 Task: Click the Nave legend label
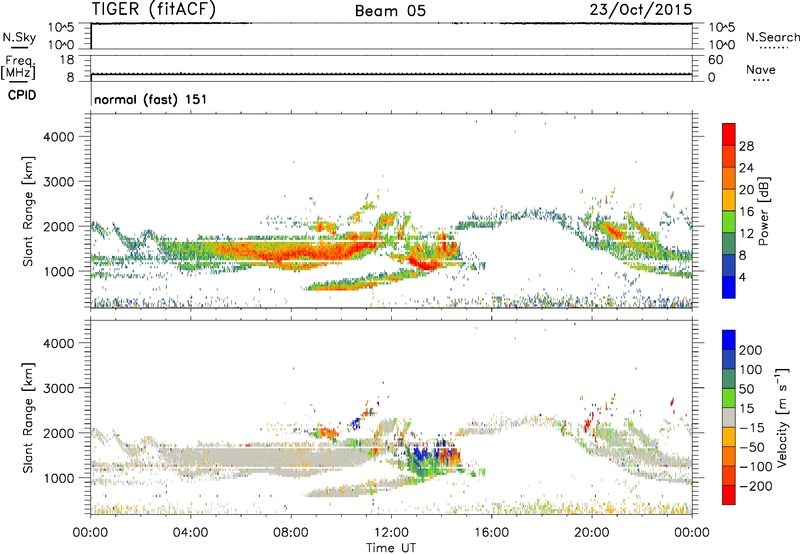761,70
